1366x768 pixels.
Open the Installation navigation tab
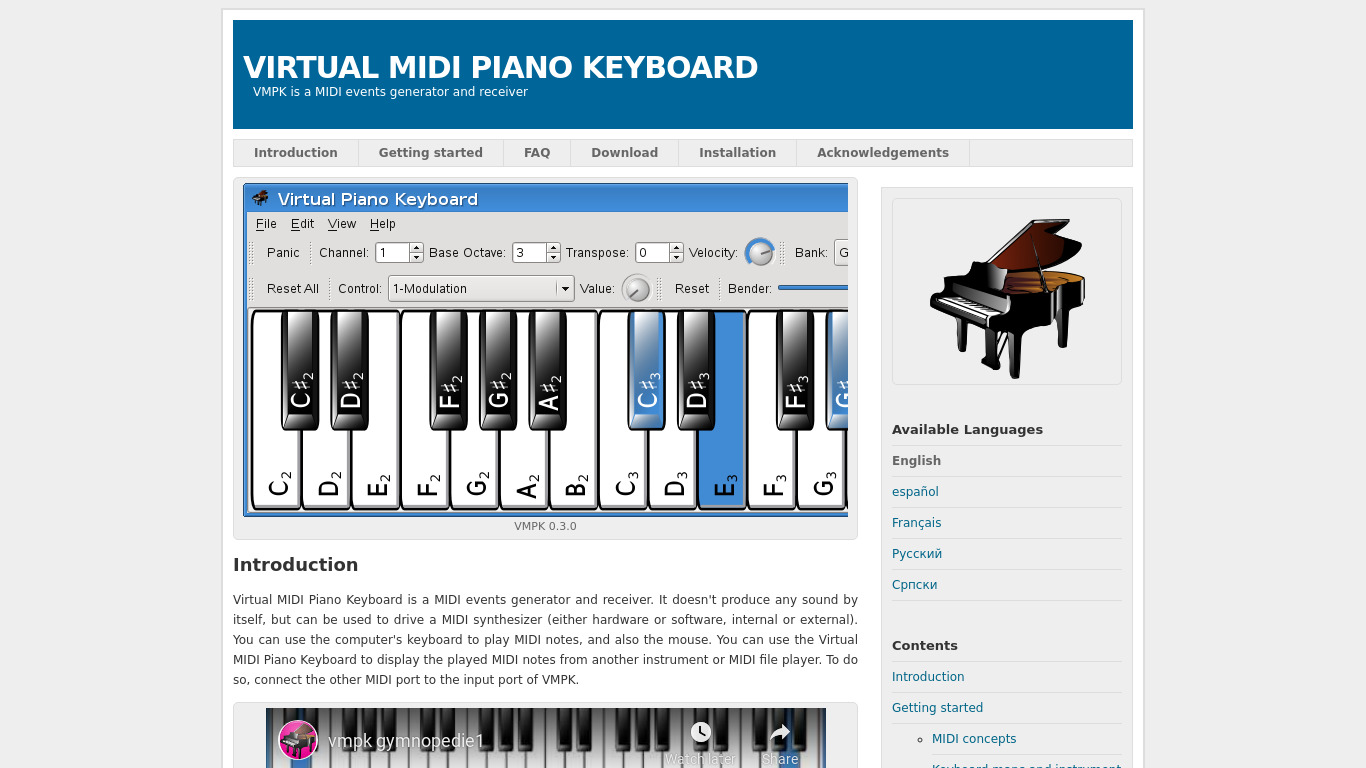click(737, 153)
